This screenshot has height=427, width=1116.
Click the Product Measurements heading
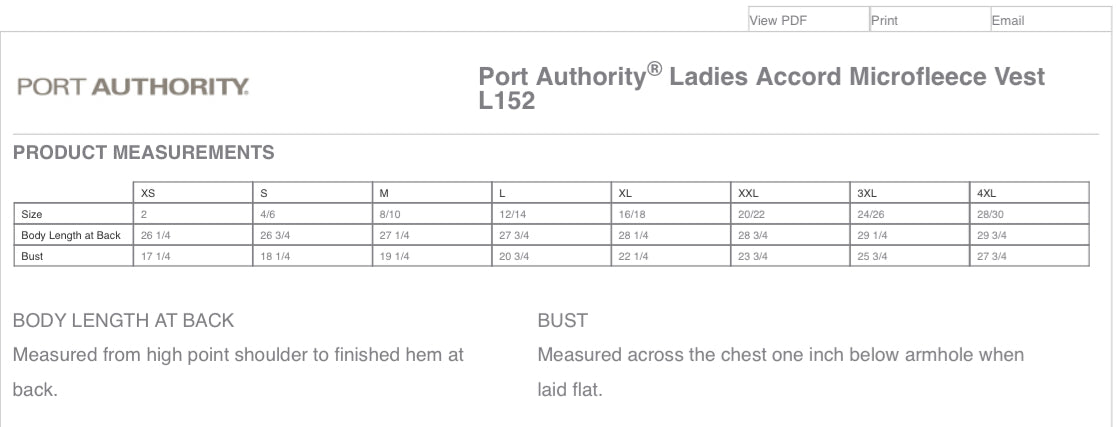[143, 153]
